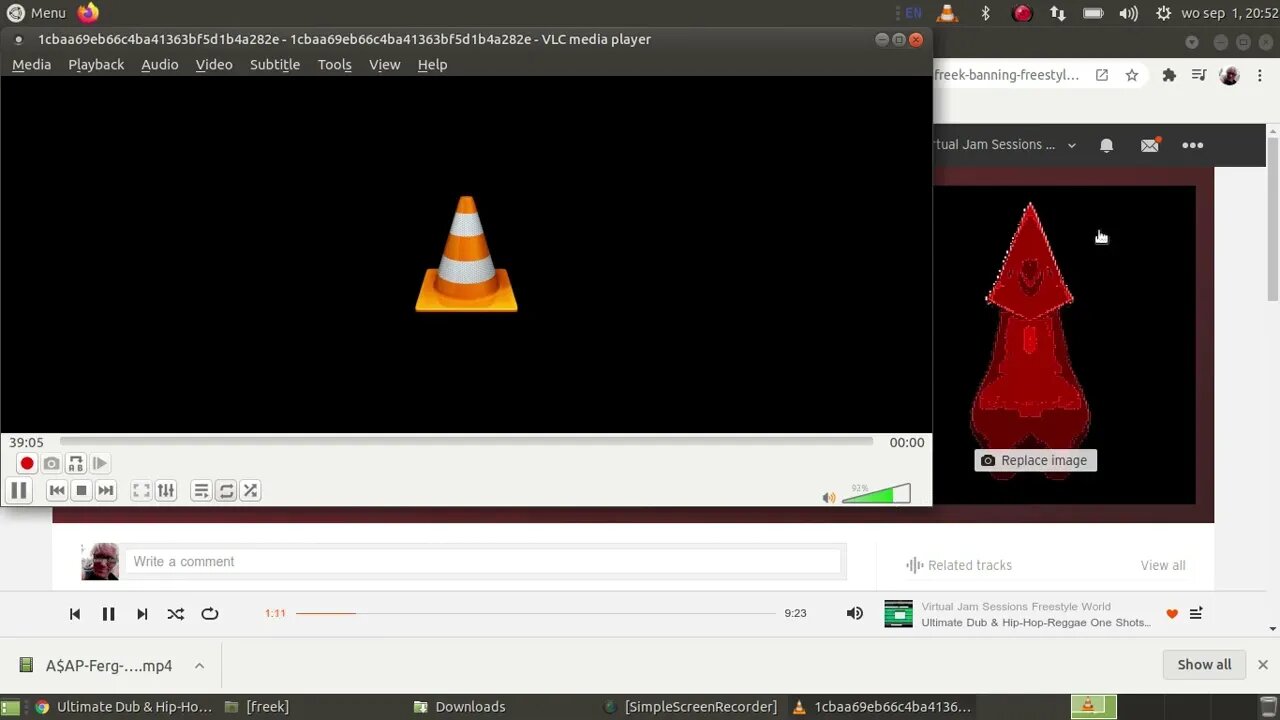Pause the web player track
The width and height of the screenshot is (1280, 720).
pos(108,614)
